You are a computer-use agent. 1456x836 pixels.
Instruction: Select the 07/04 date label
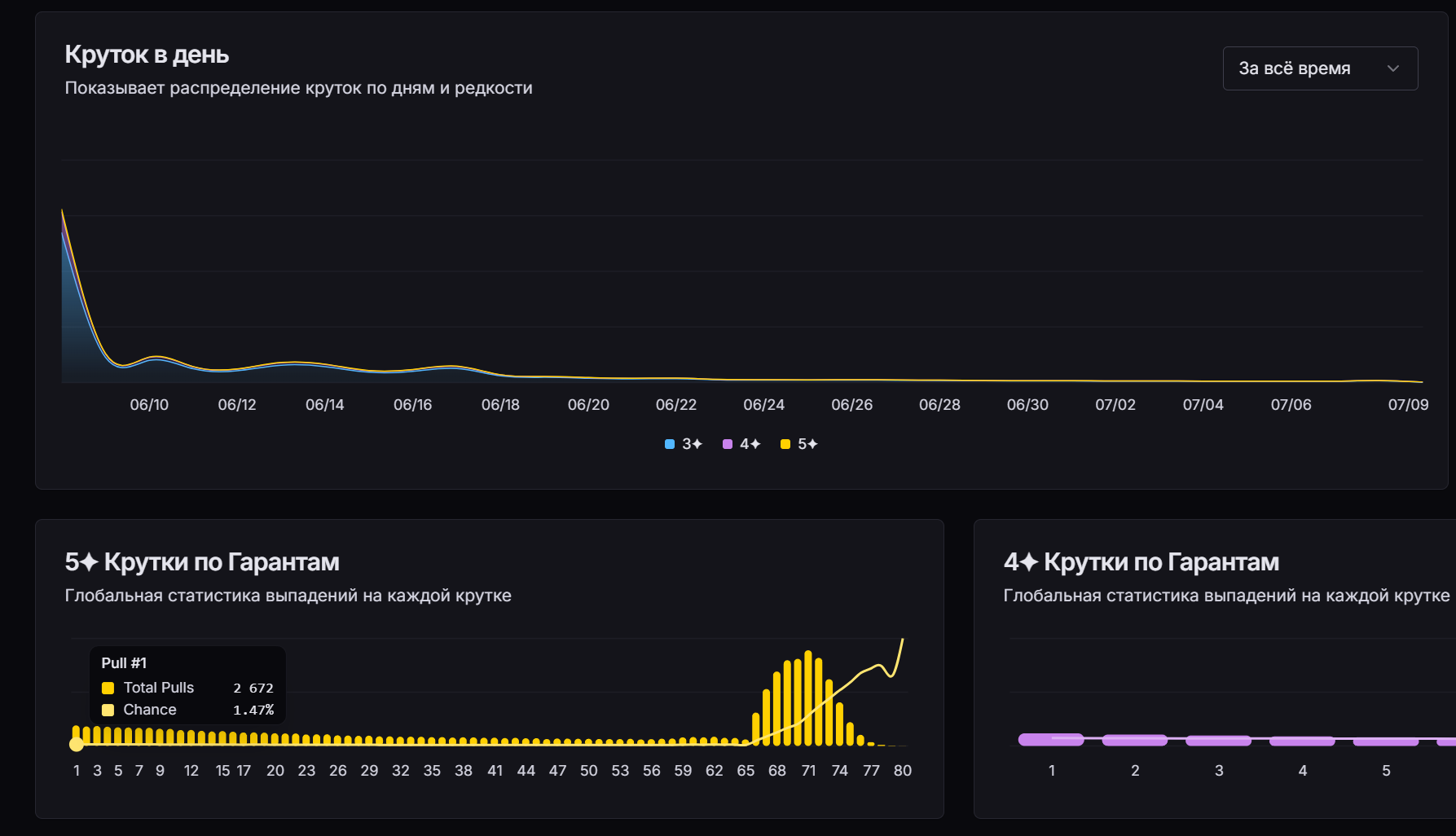1203,405
